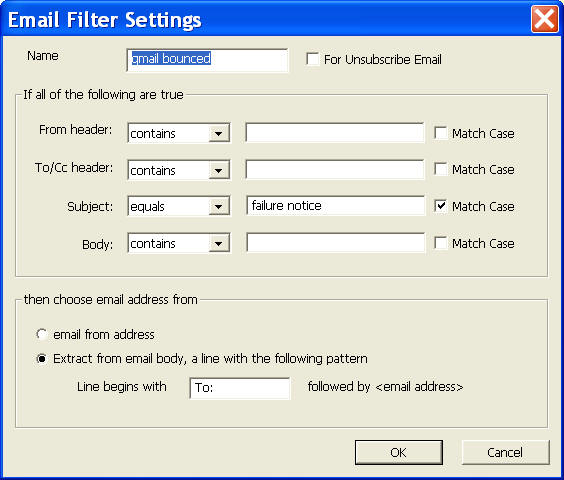Screen dimensions: 564x480
Task: Click the Body value text field
Action: tap(335, 243)
